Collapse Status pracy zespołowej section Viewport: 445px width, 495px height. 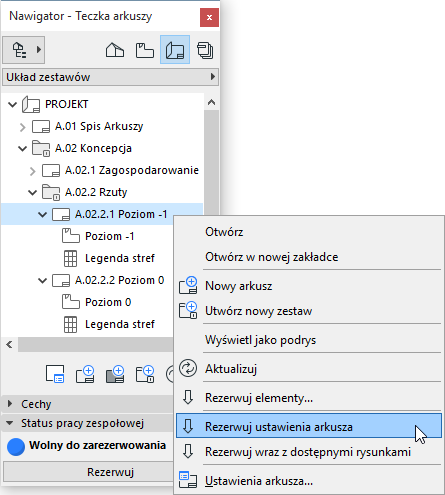[10, 423]
